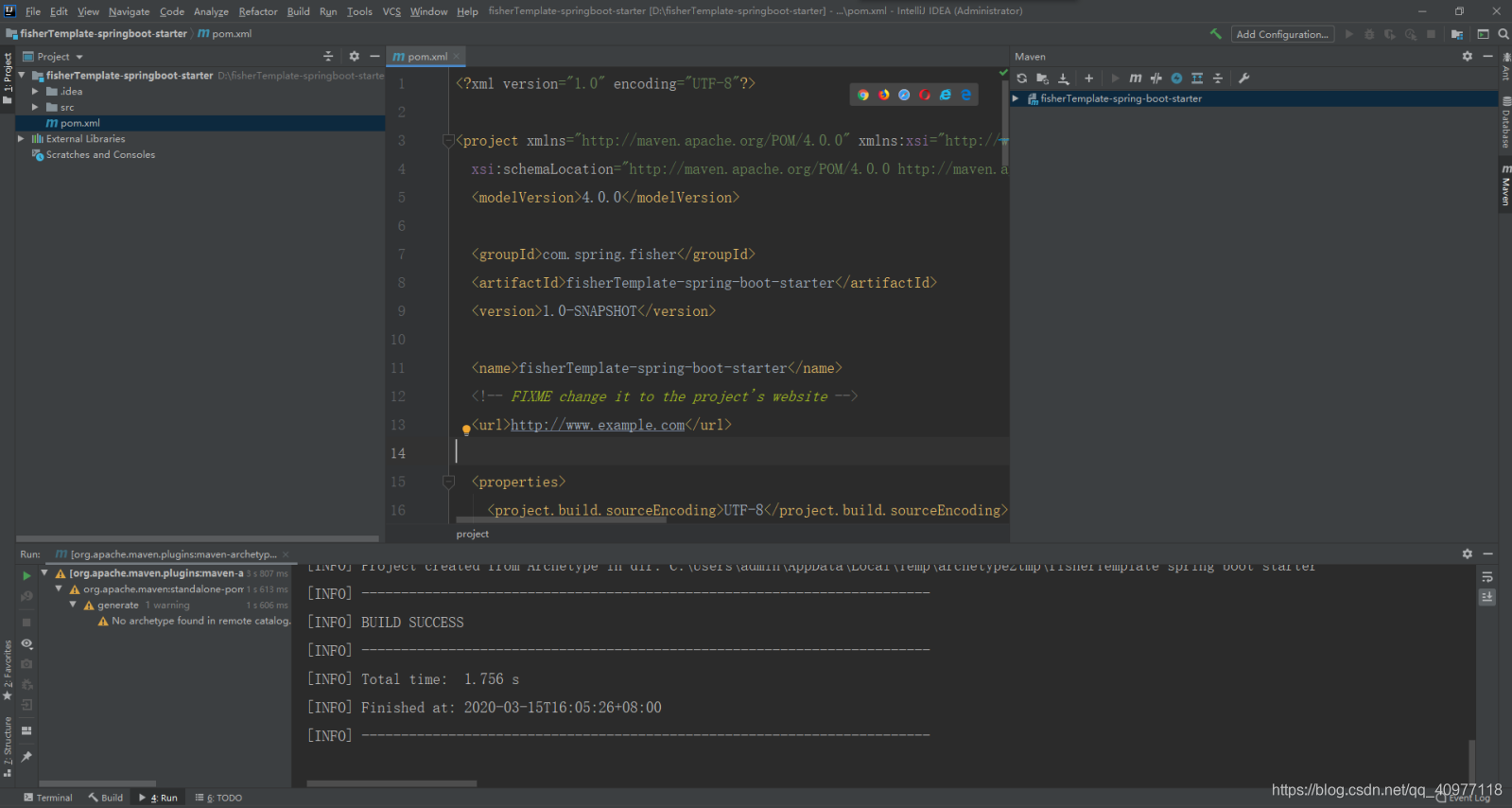Open the Refactor menu
The height and width of the screenshot is (808, 1512).
tap(258, 11)
